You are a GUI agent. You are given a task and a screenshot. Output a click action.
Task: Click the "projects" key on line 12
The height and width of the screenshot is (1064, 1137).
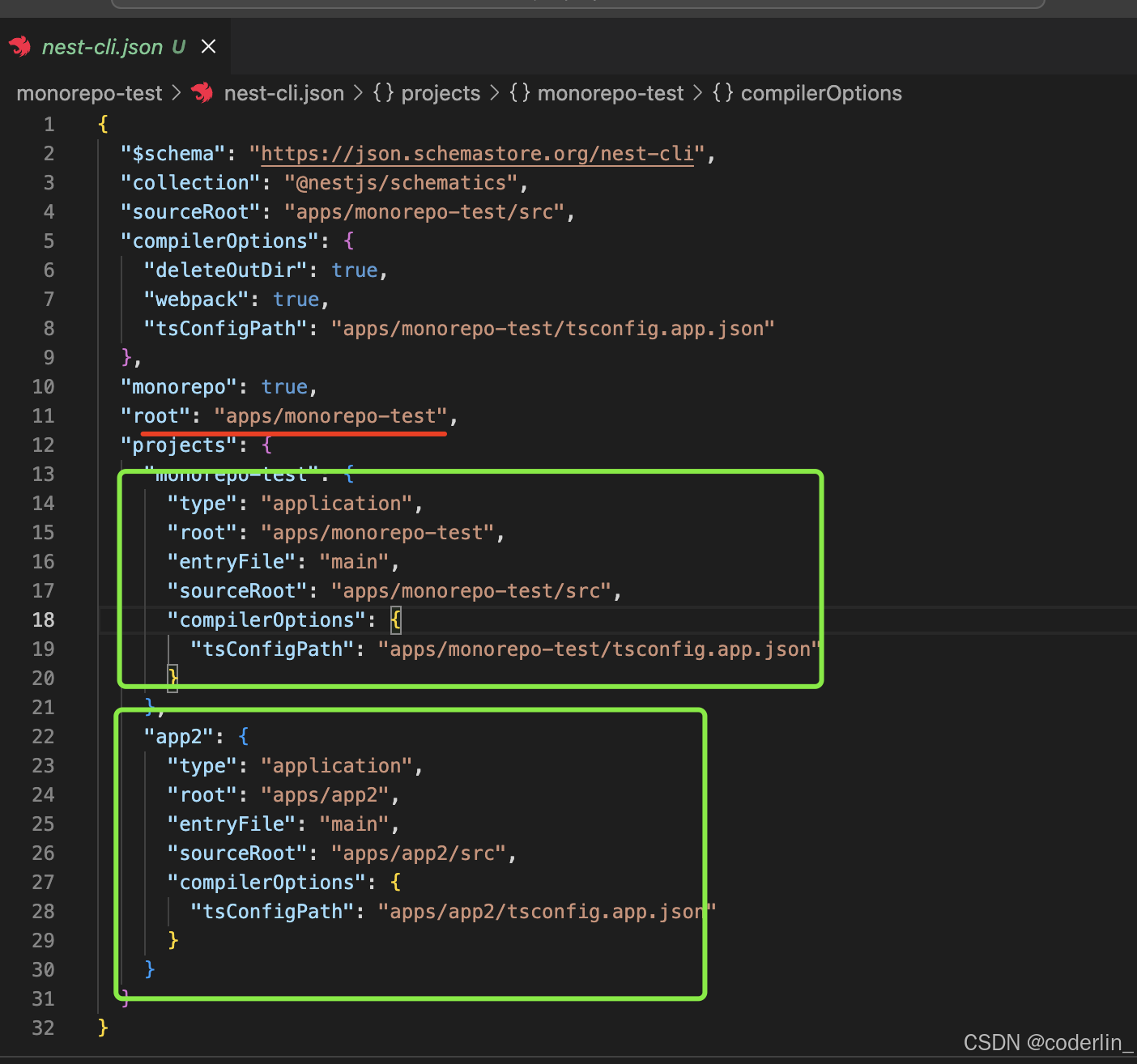179,445
